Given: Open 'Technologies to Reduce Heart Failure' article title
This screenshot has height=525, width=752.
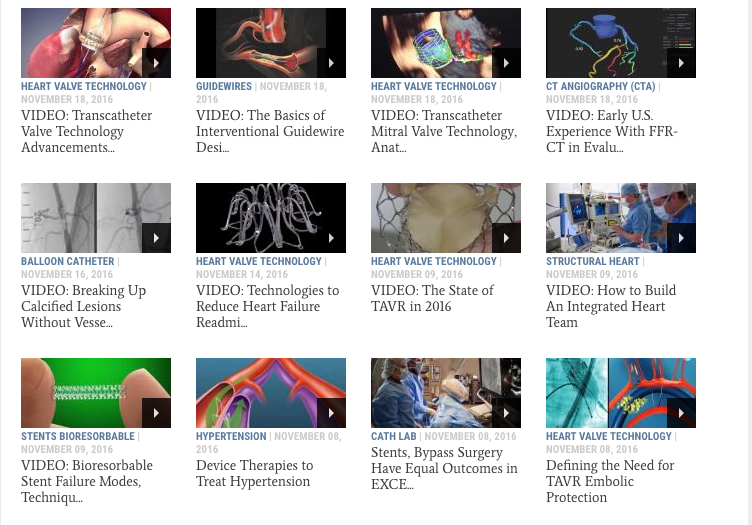Looking at the screenshot, I should (268, 306).
